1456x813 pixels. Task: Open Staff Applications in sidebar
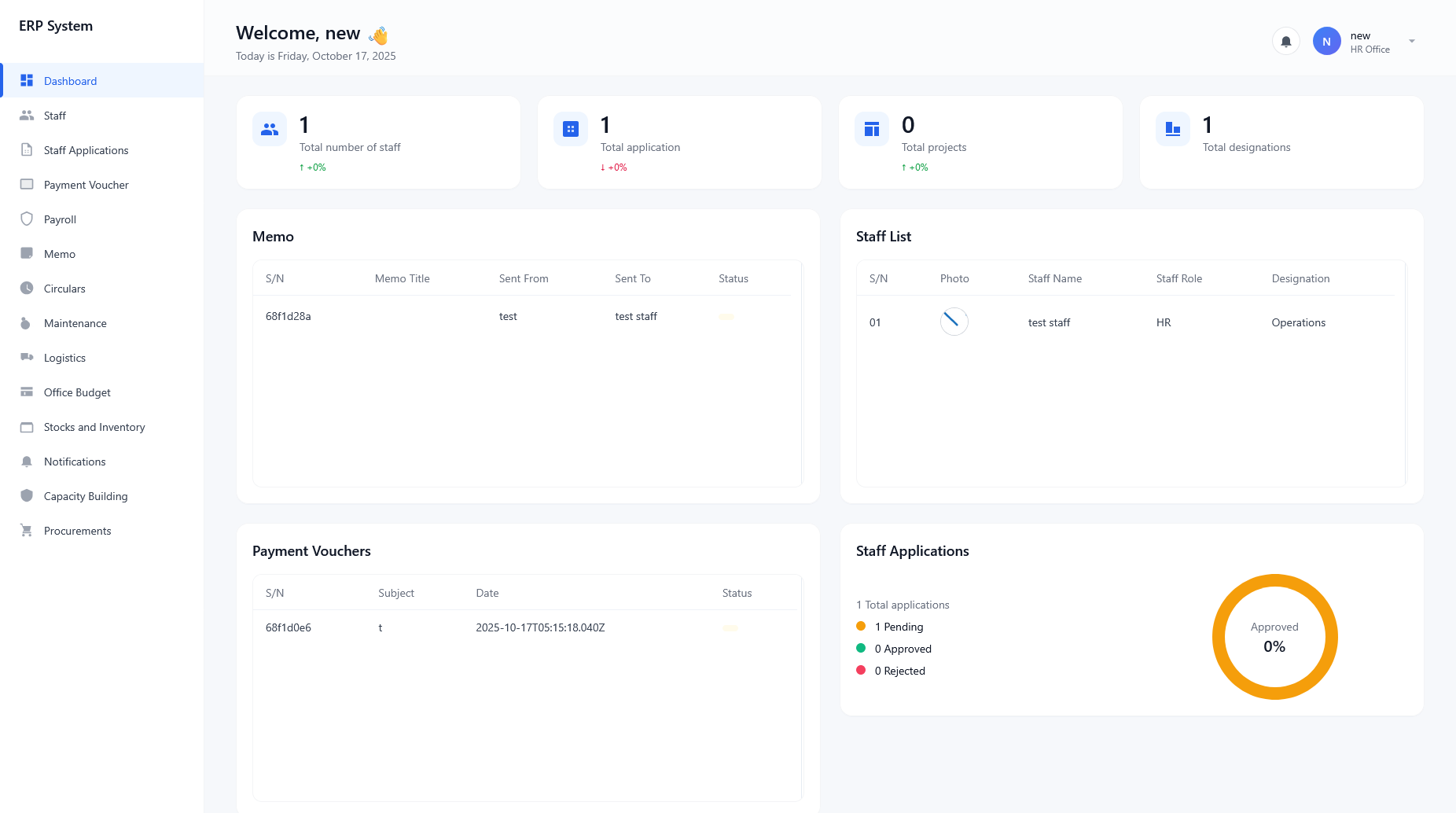[102, 150]
